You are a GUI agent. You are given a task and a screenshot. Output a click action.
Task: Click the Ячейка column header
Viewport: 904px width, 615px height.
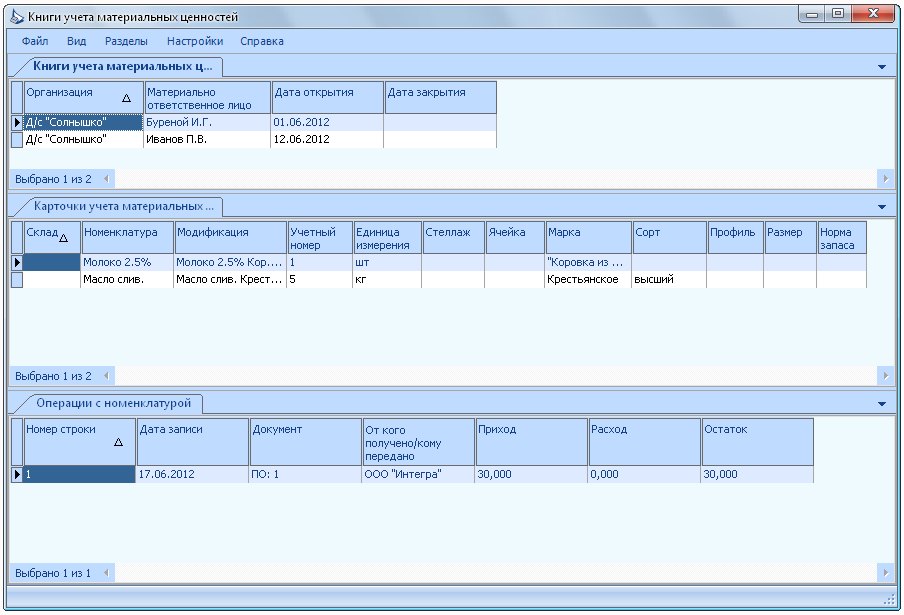515,237
